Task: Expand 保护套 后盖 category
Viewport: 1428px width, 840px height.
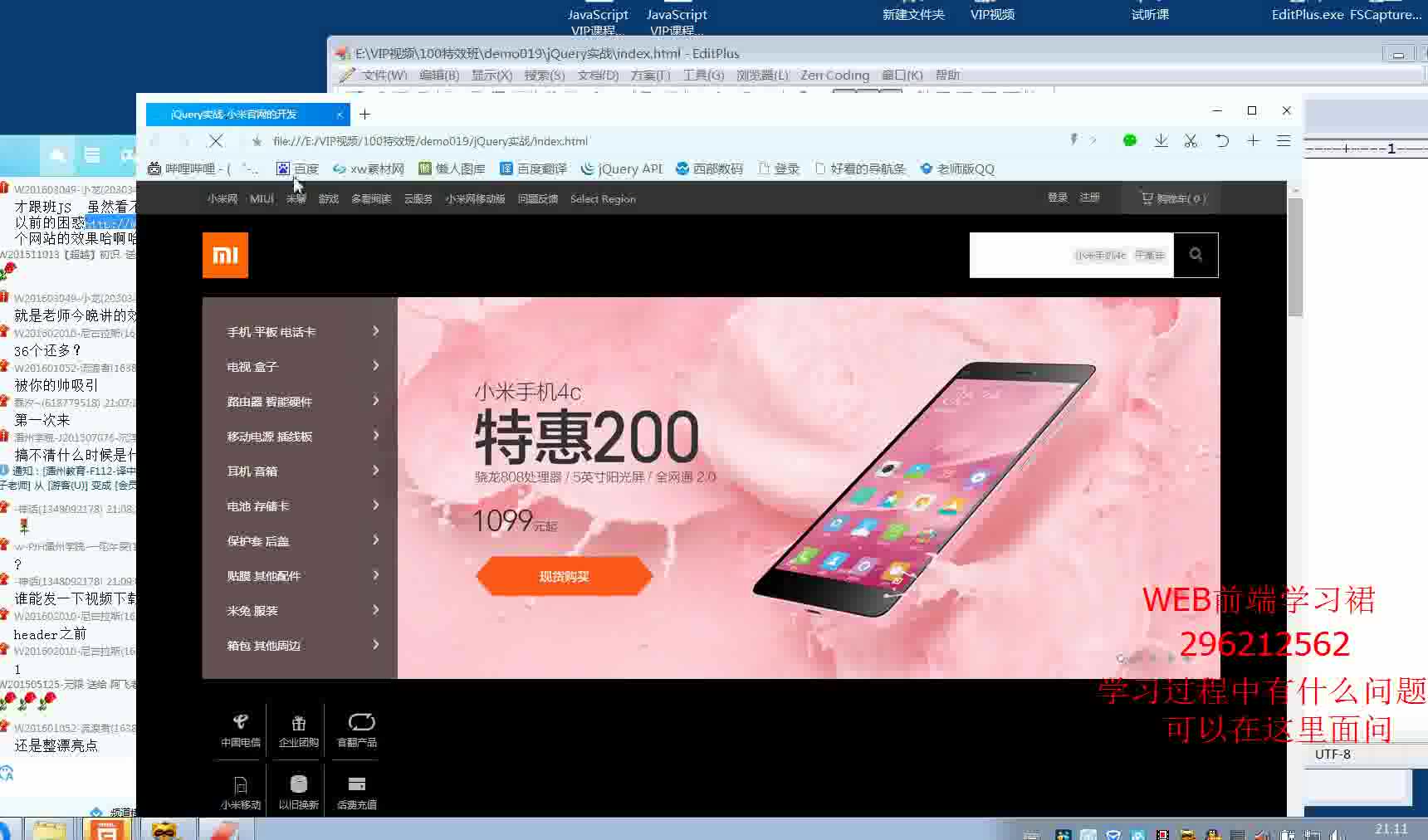Action: (300, 541)
